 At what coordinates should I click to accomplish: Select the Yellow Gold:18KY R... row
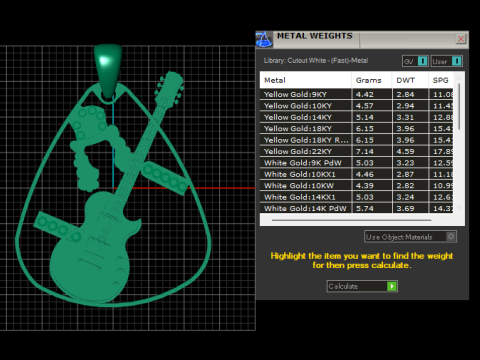pos(356,140)
